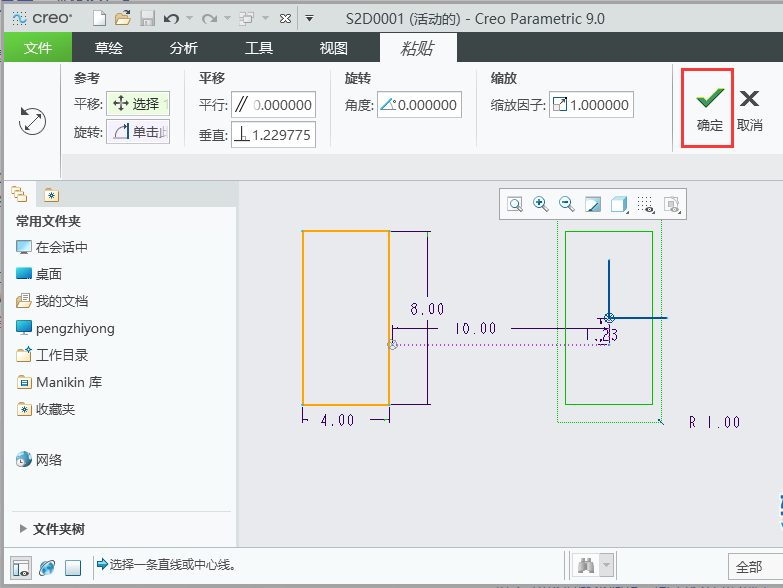Open the 在会话中 folder
783x588 pixels.
(x=51, y=247)
